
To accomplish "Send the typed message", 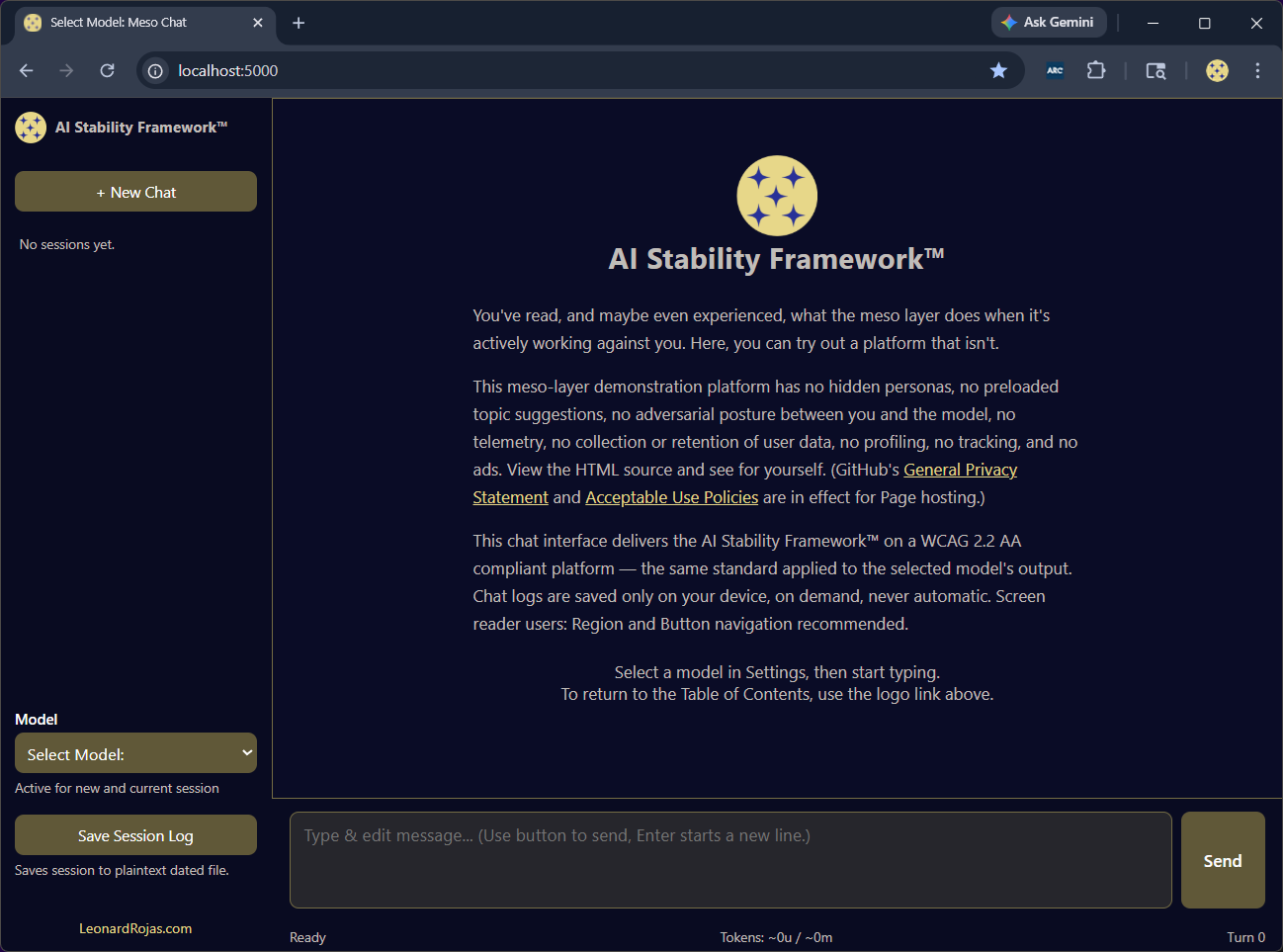I will (1223, 860).
